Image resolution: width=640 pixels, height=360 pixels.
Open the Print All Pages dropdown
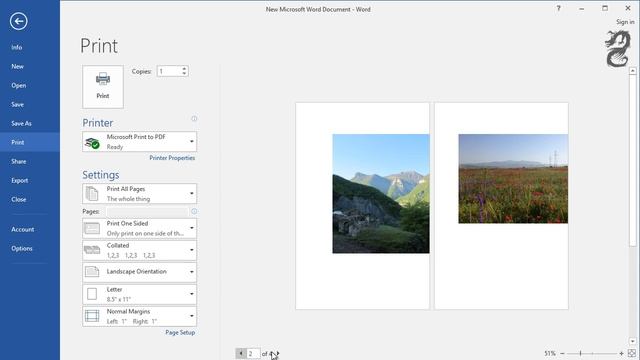[140, 193]
